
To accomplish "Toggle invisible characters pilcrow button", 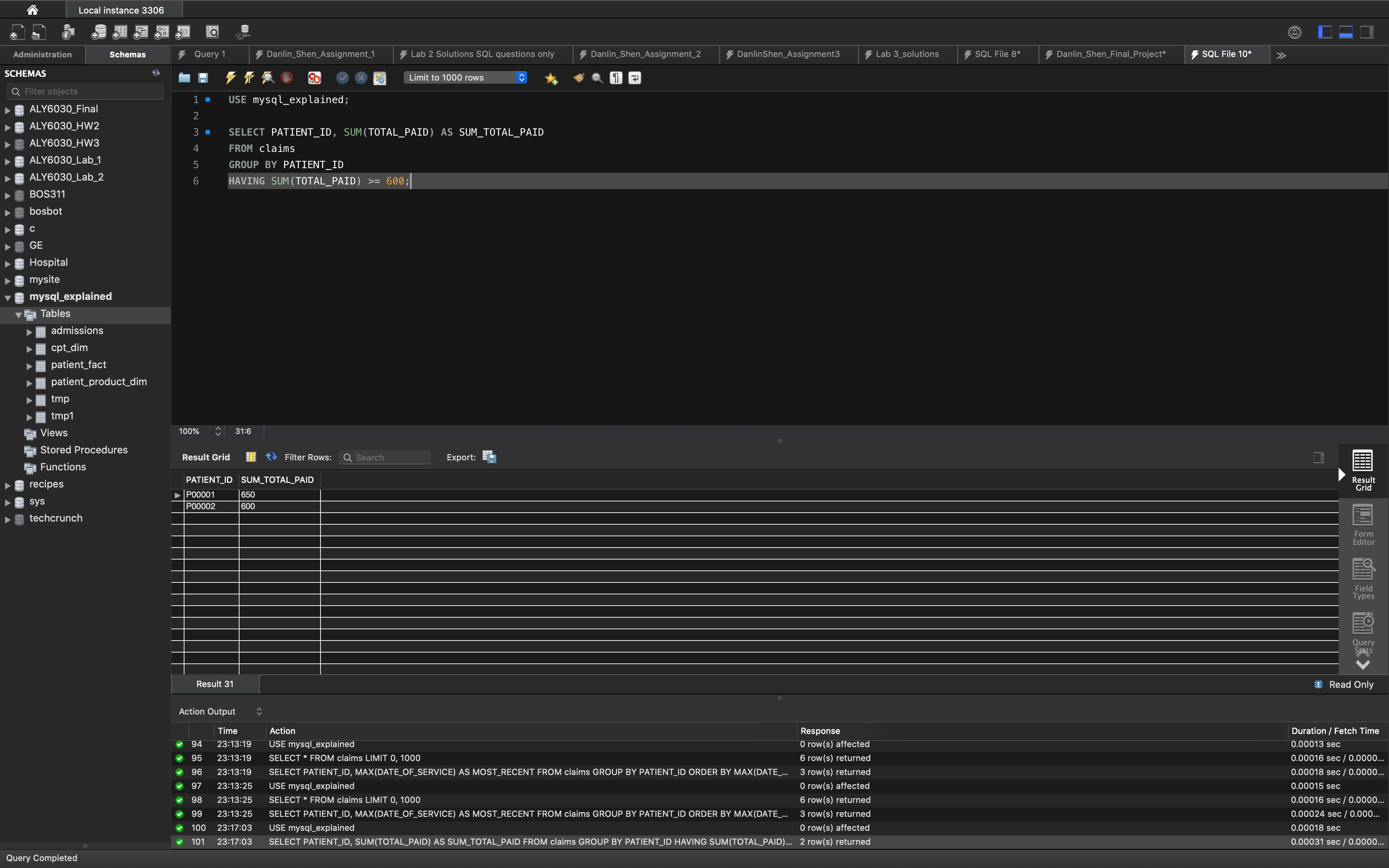I will click(616, 77).
